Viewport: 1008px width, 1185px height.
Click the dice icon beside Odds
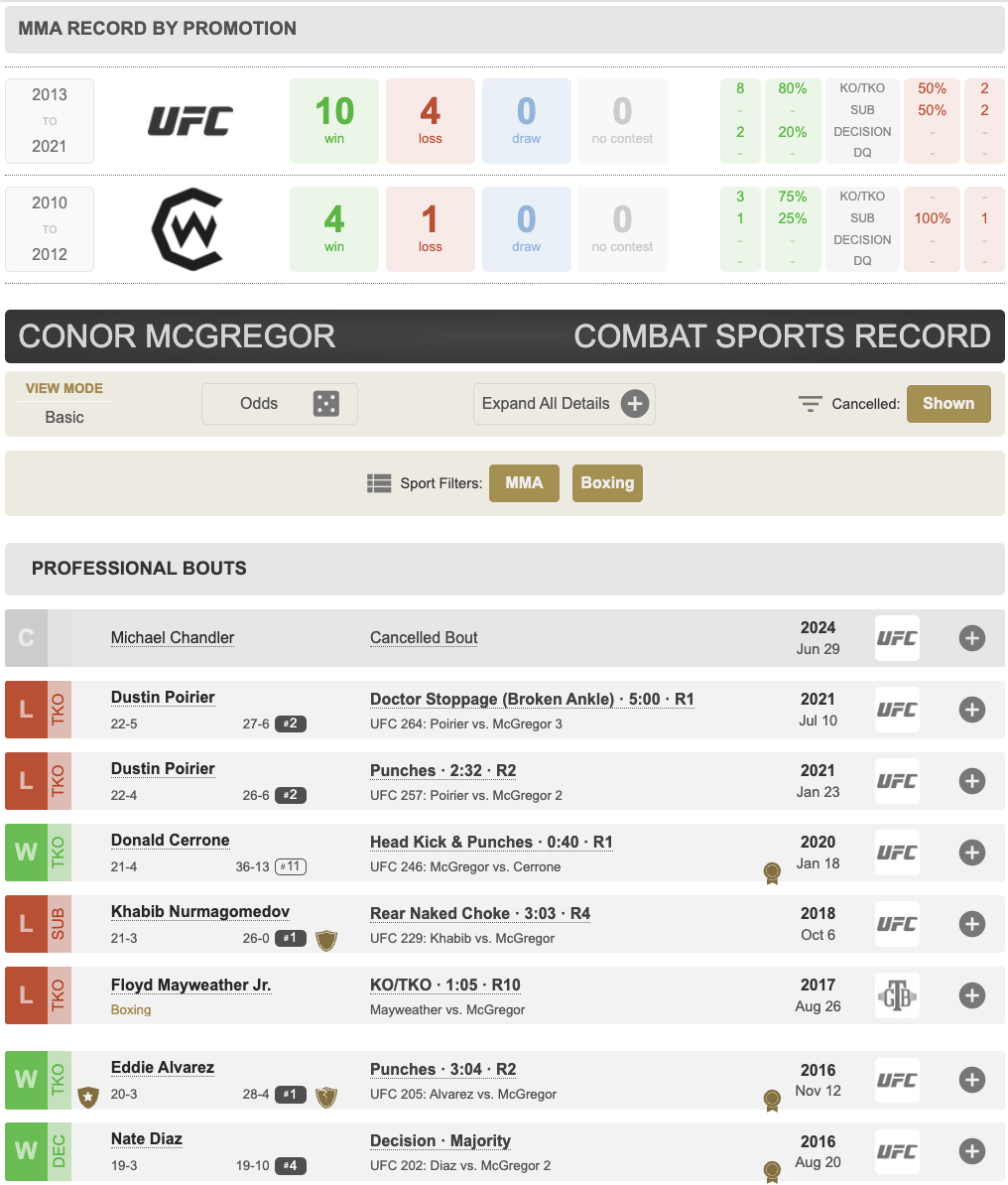(325, 404)
